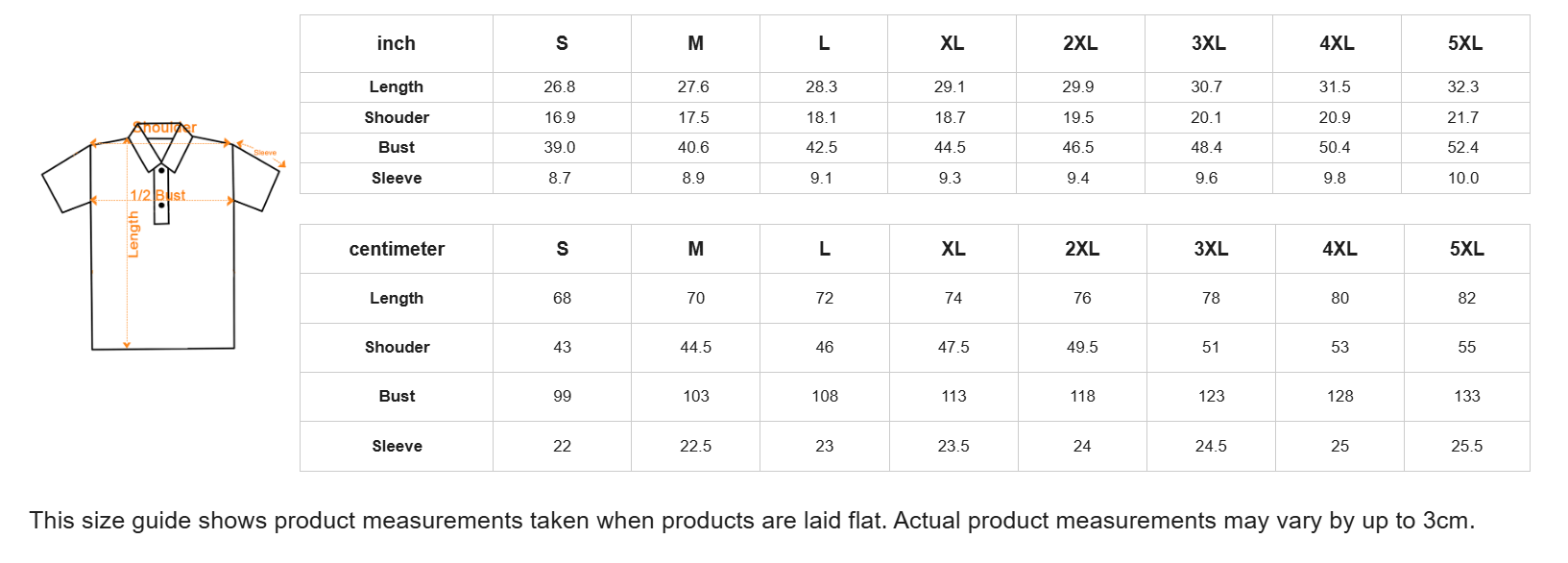The image size is (1568, 563).
Task: Click the Bust value 133 cell
Action: coord(1466,396)
